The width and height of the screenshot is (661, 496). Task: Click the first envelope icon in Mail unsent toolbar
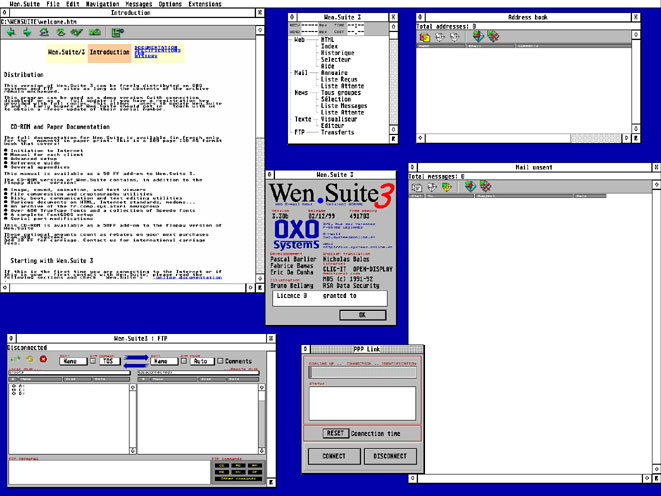(416, 187)
